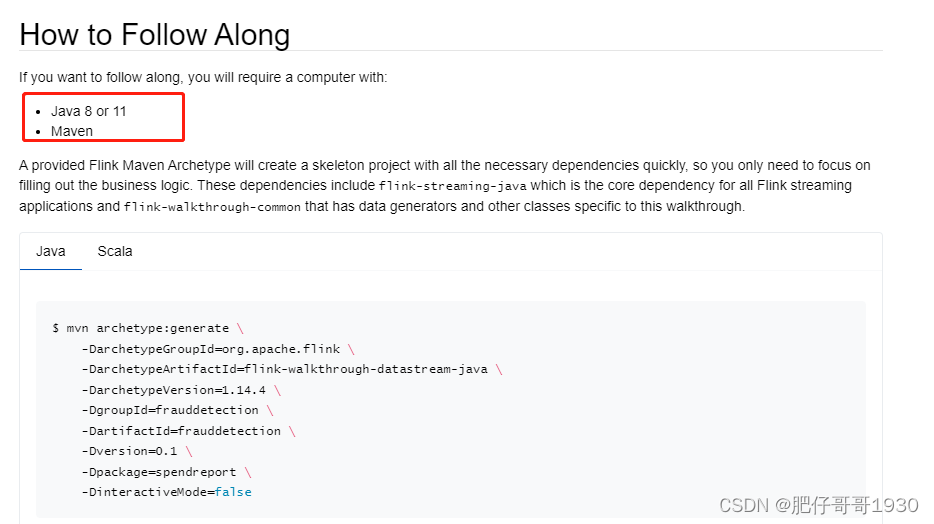Click the -DartifactId=frauddetection line

[x=181, y=431]
